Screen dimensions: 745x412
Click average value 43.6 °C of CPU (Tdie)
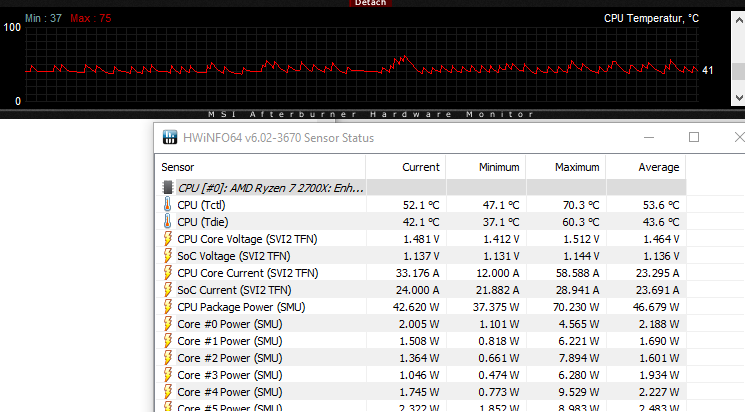pyautogui.click(x=660, y=222)
